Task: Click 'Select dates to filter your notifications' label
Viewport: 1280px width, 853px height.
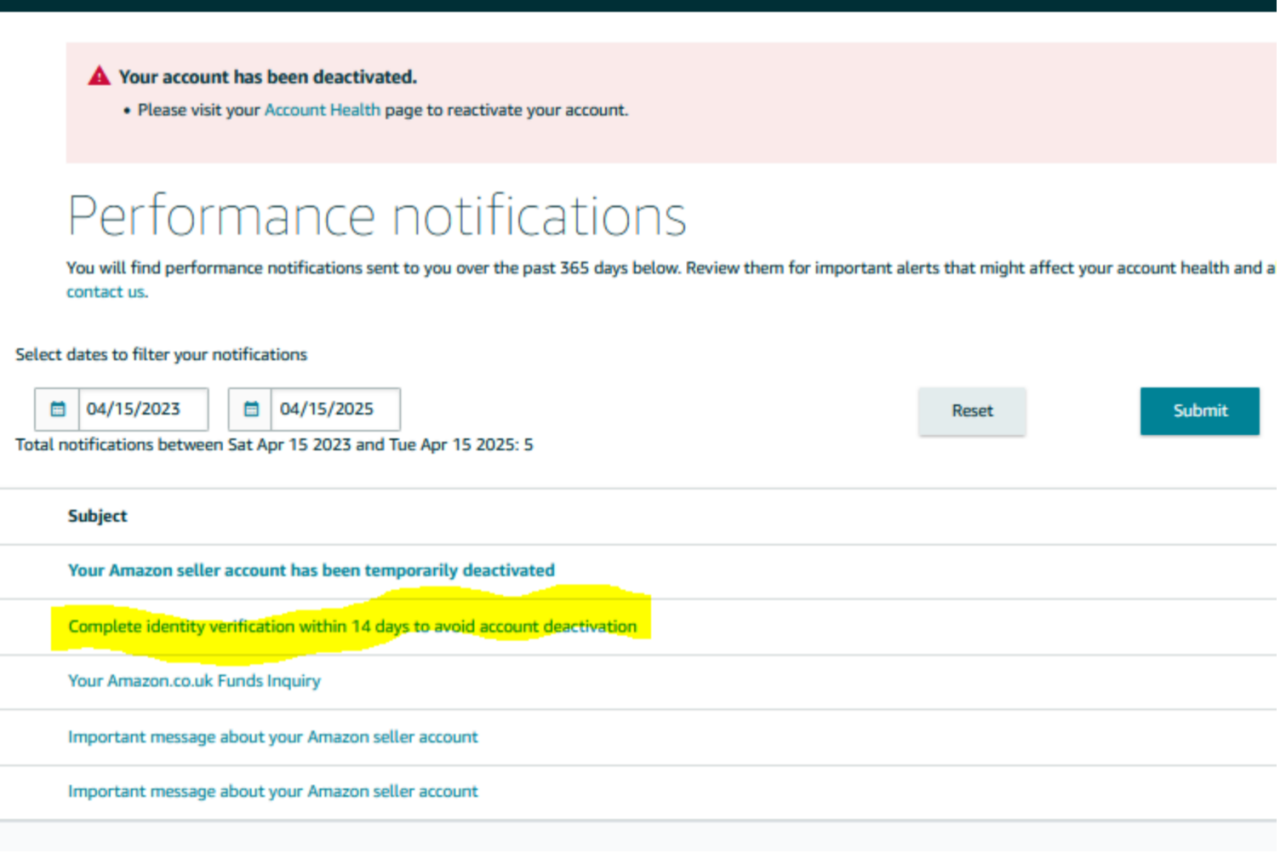Action: click(x=161, y=355)
